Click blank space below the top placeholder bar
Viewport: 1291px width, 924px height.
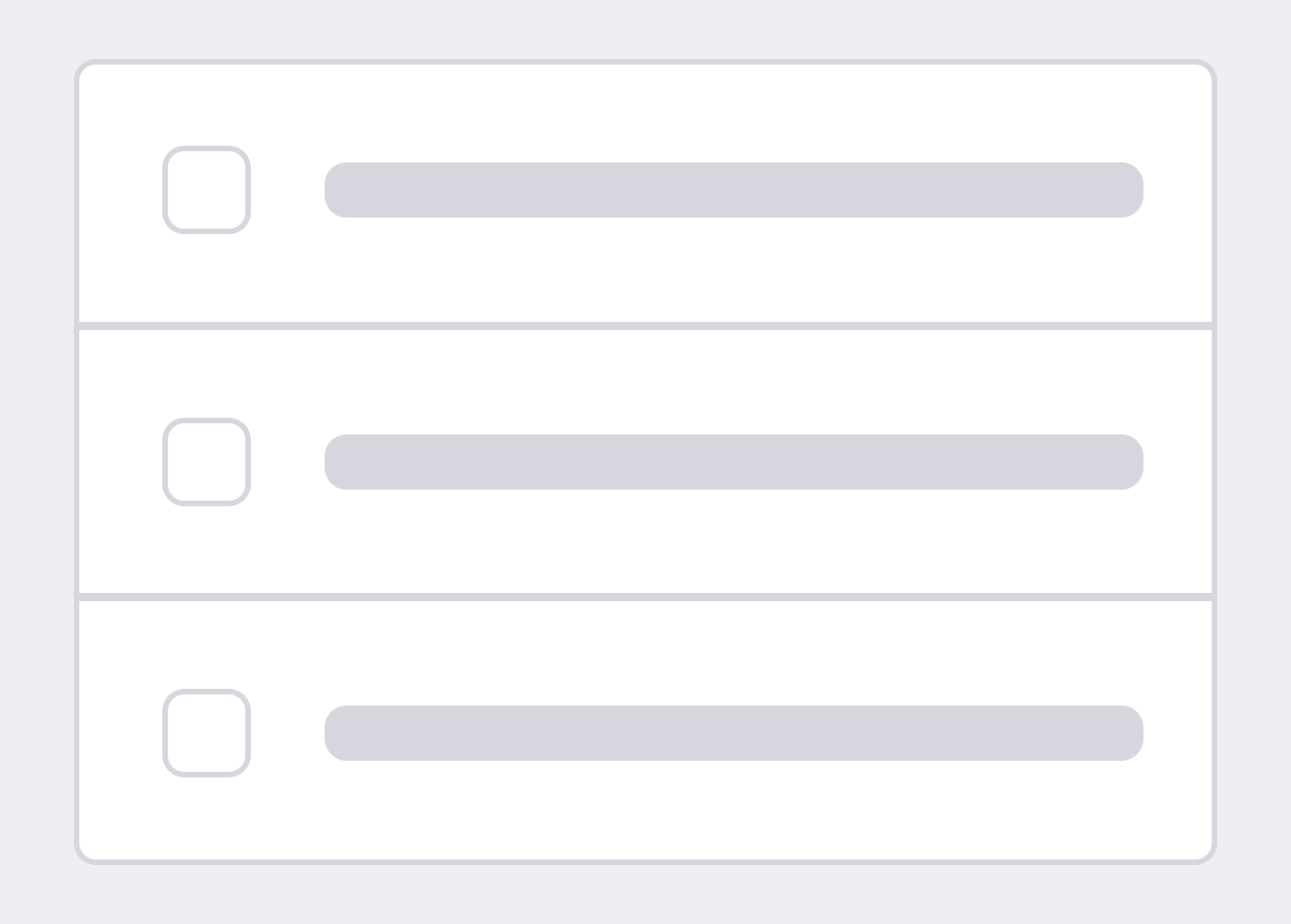pyautogui.click(x=733, y=269)
